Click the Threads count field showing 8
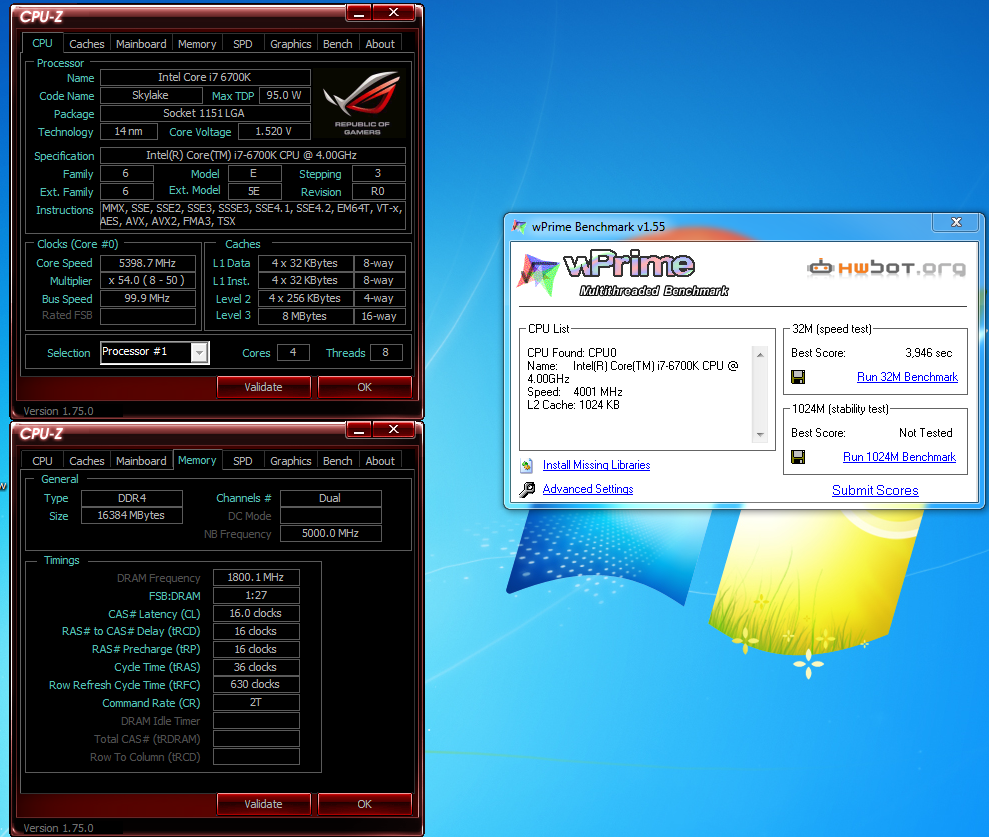The height and width of the screenshot is (837, 989). coord(386,353)
